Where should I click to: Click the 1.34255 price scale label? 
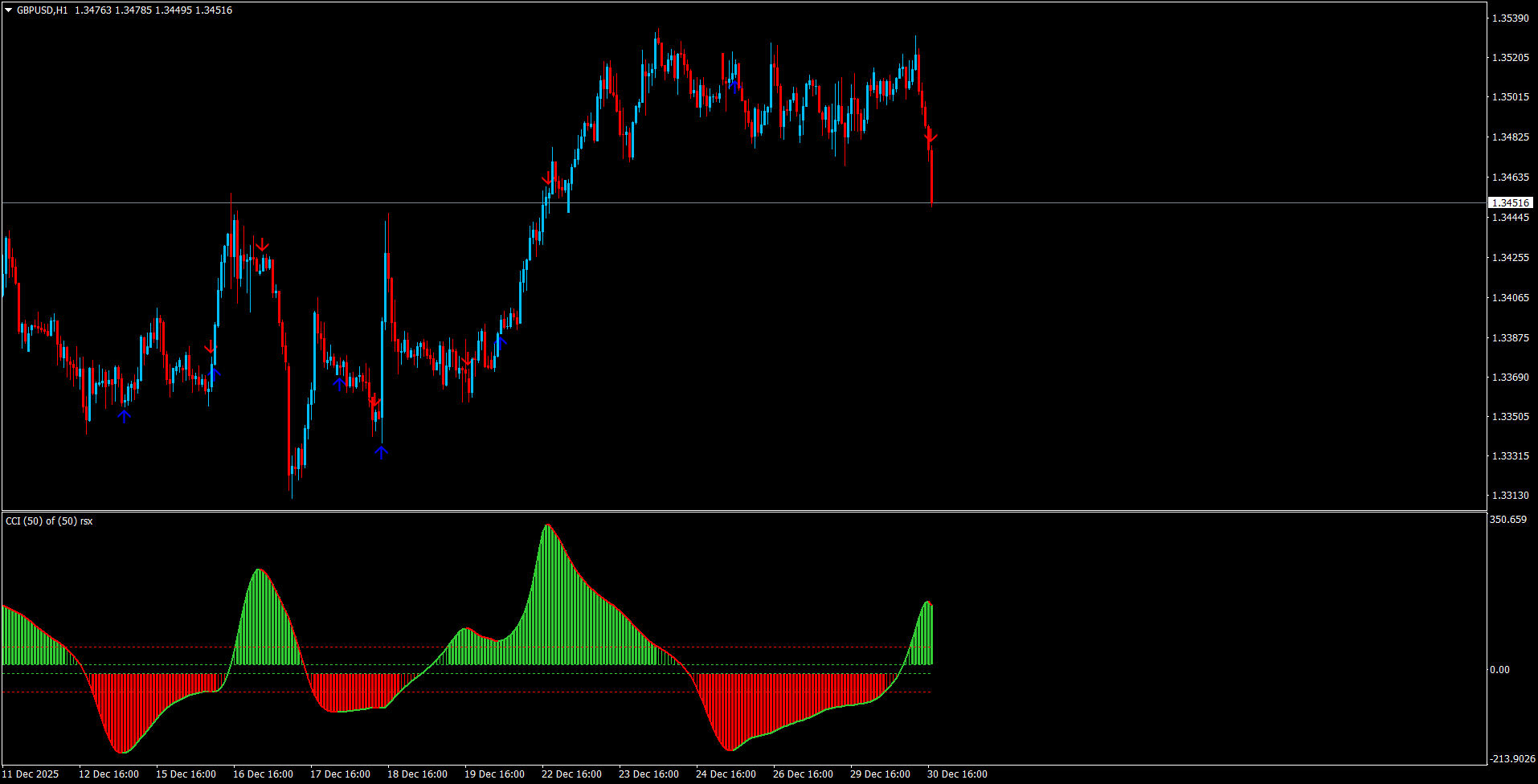pos(1511,258)
